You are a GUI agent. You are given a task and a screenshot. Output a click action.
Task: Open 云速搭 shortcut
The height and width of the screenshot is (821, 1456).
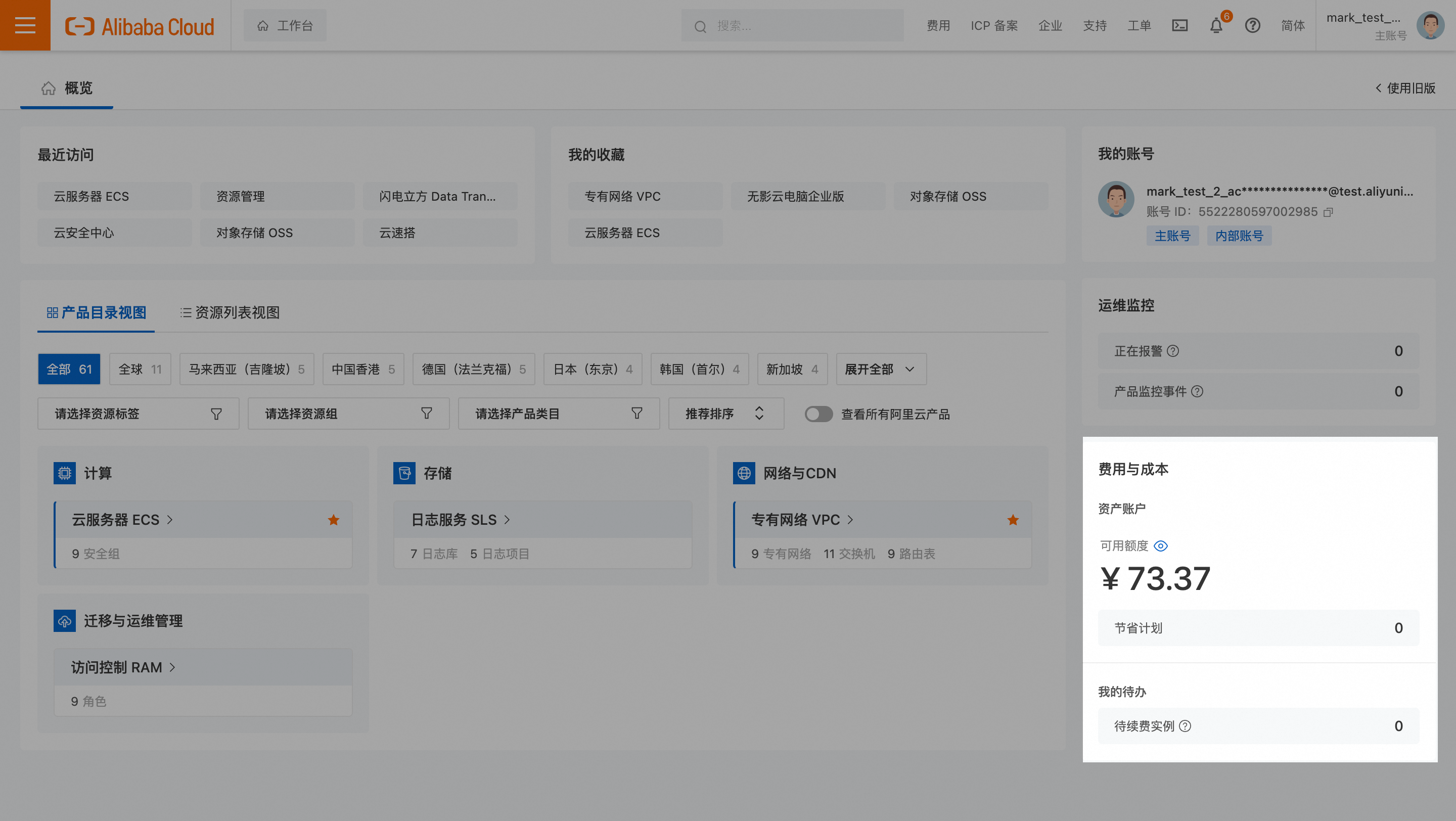[440, 233]
